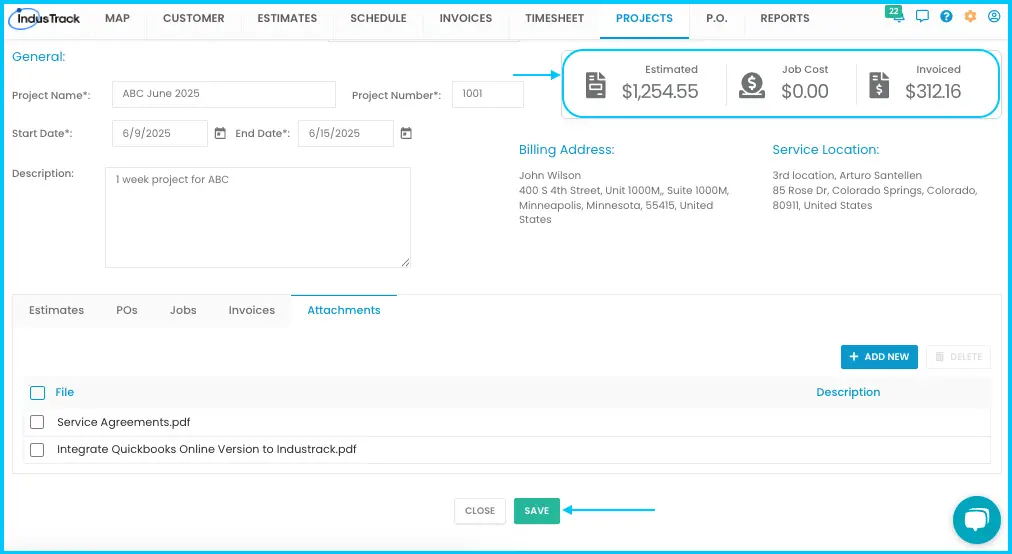Click the Job Cost dollar icon

[x=752, y=85]
